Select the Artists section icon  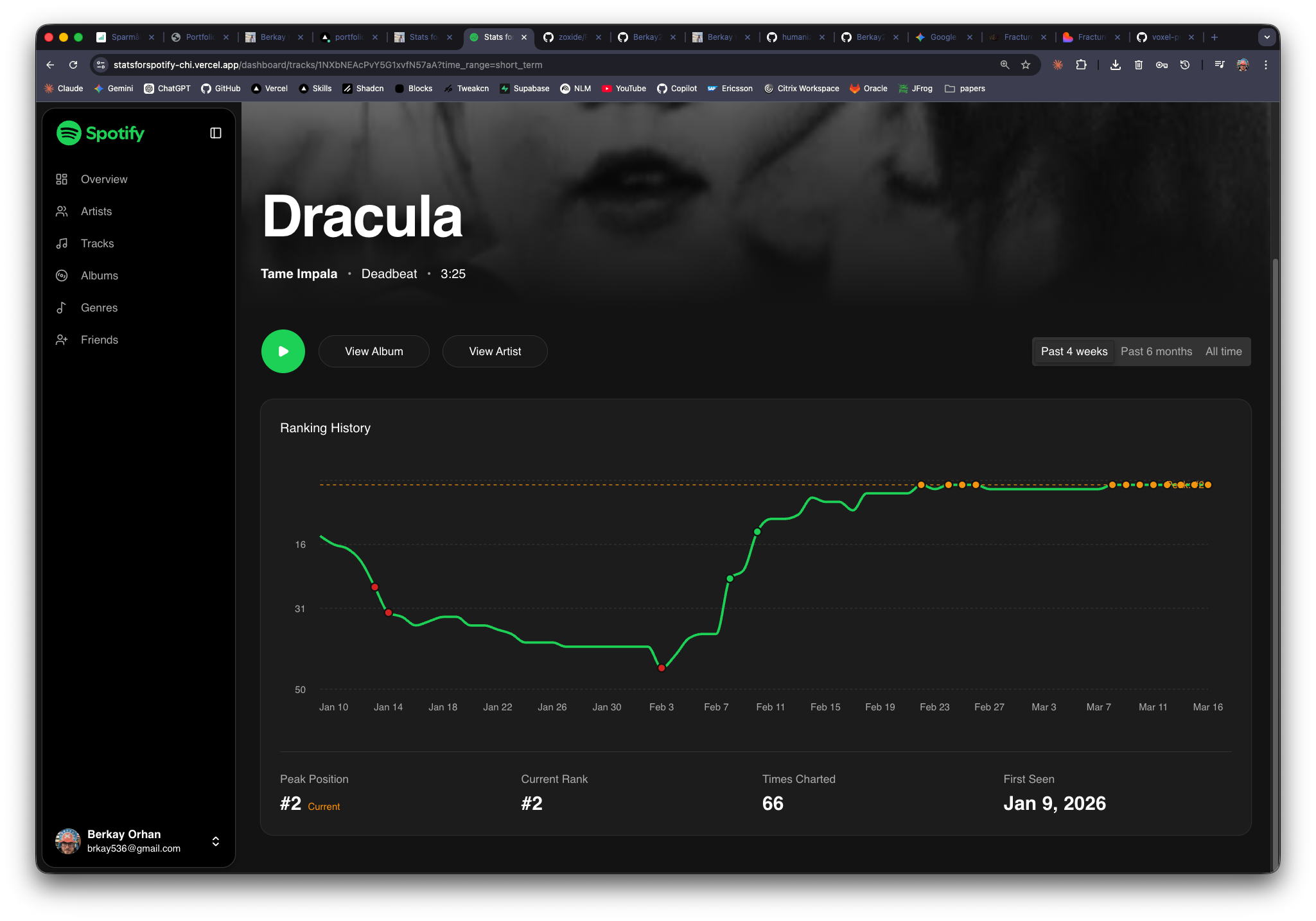pos(62,211)
